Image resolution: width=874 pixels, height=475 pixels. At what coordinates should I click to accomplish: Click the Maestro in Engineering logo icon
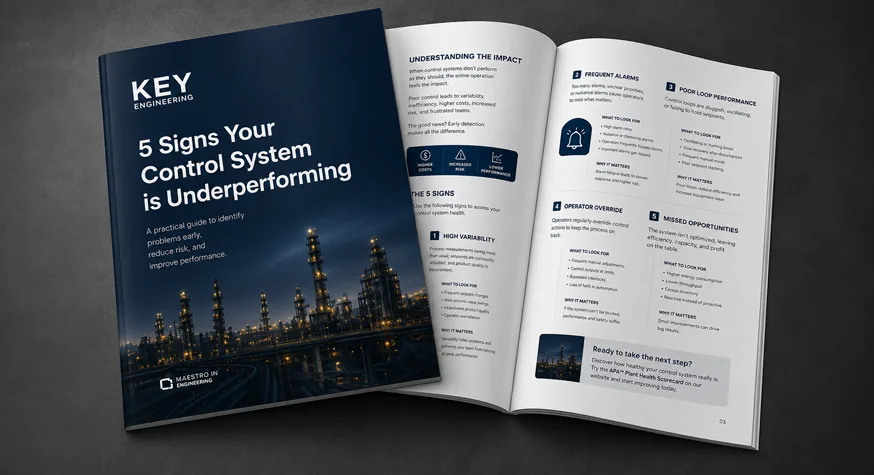click(x=166, y=384)
